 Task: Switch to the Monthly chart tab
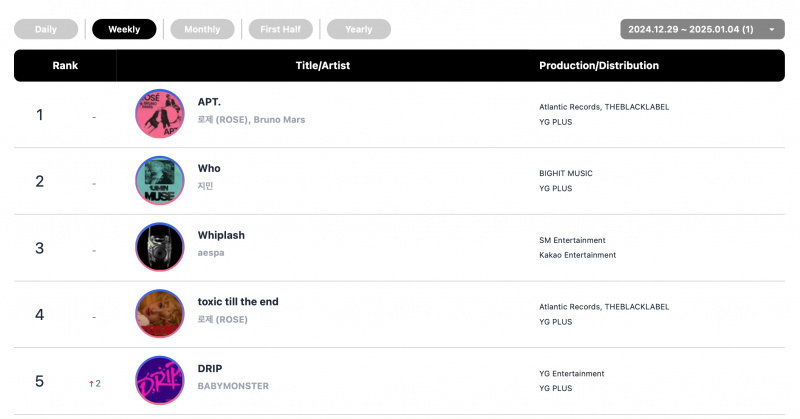[x=202, y=29]
